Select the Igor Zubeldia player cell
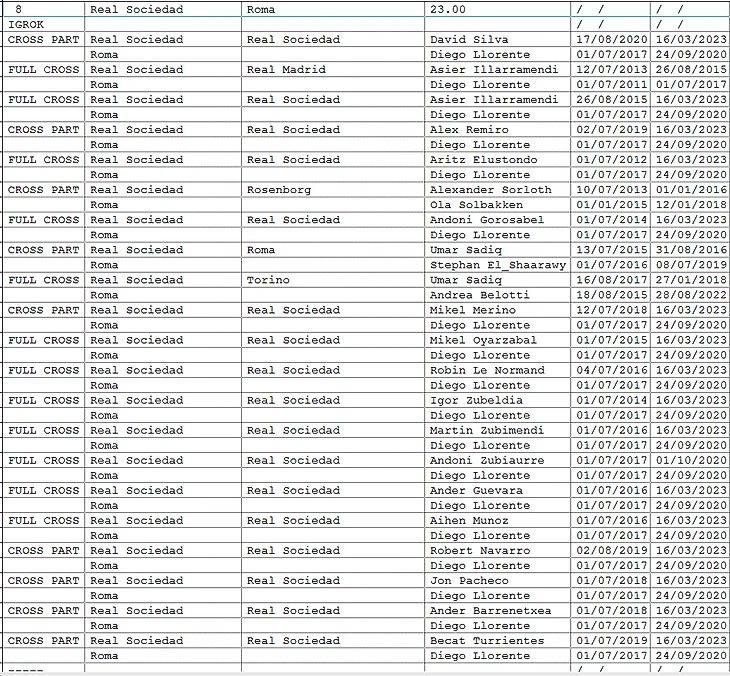Viewport: 730px width, 676px height. pos(497,400)
